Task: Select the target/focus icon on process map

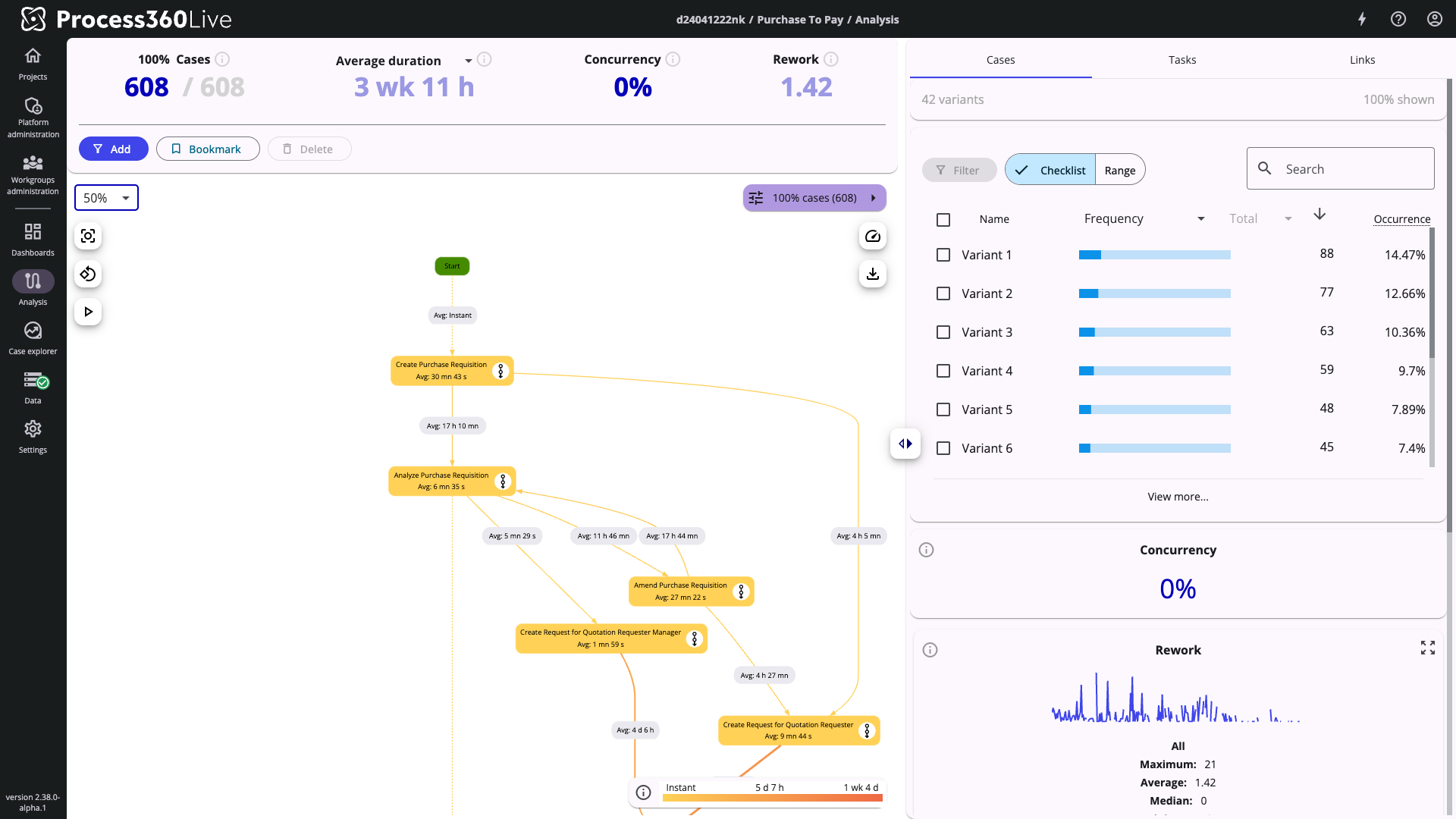Action: (x=89, y=236)
